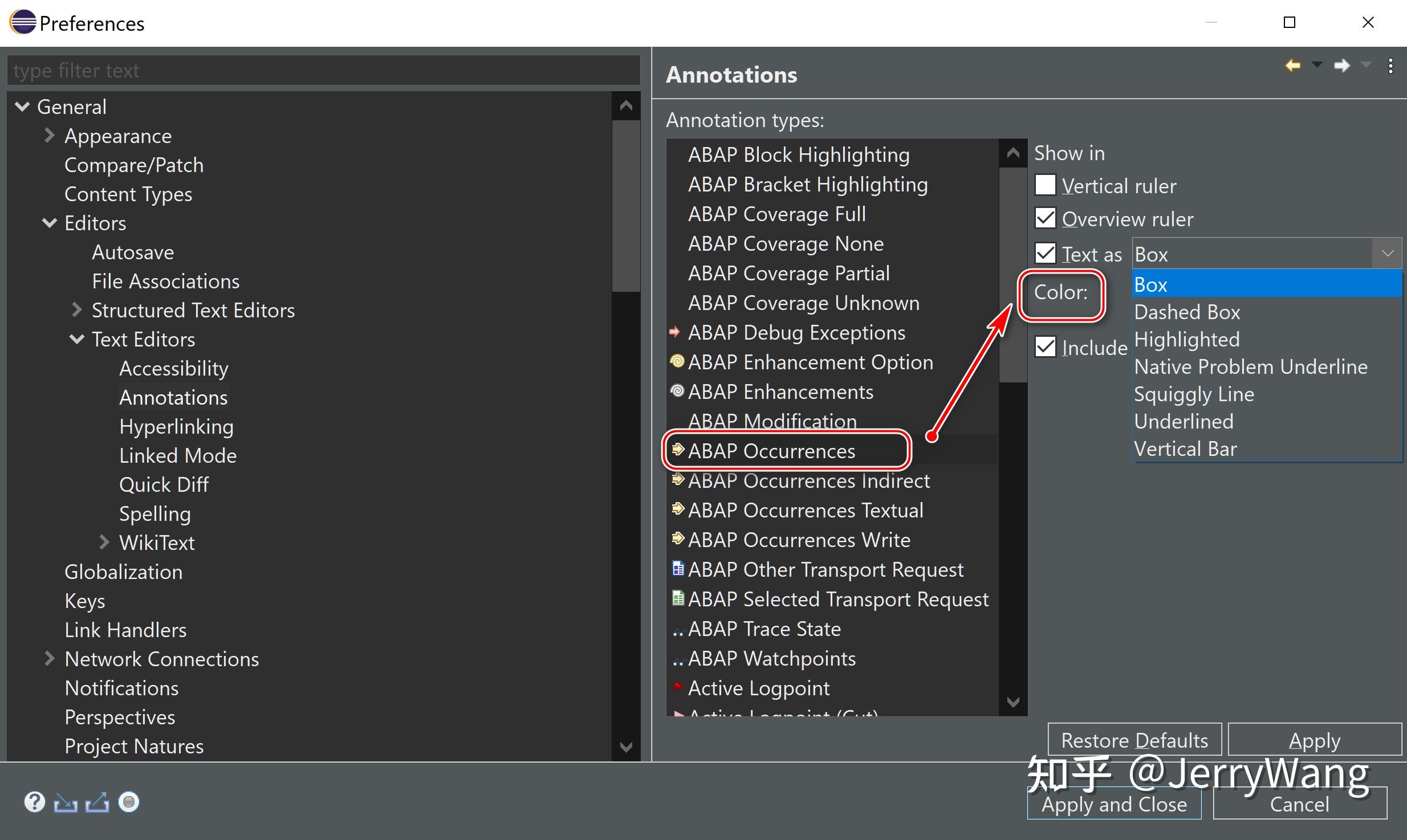Open the view menu via three-dot icon
The height and width of the screenshot is (840, 1407).
tap(1391, 65)
